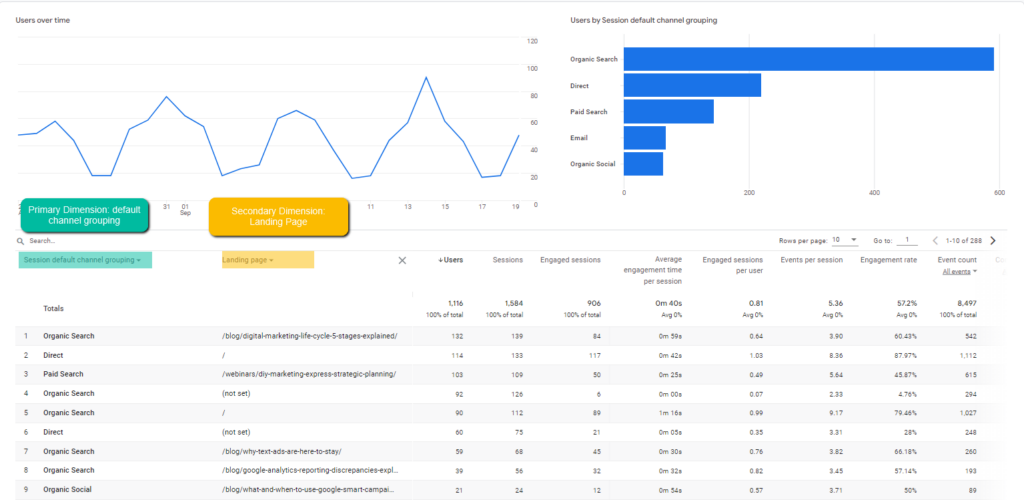1024x500 pixels.
Task: Open Session default channel grouping dropdown
Action: [85, 260]
